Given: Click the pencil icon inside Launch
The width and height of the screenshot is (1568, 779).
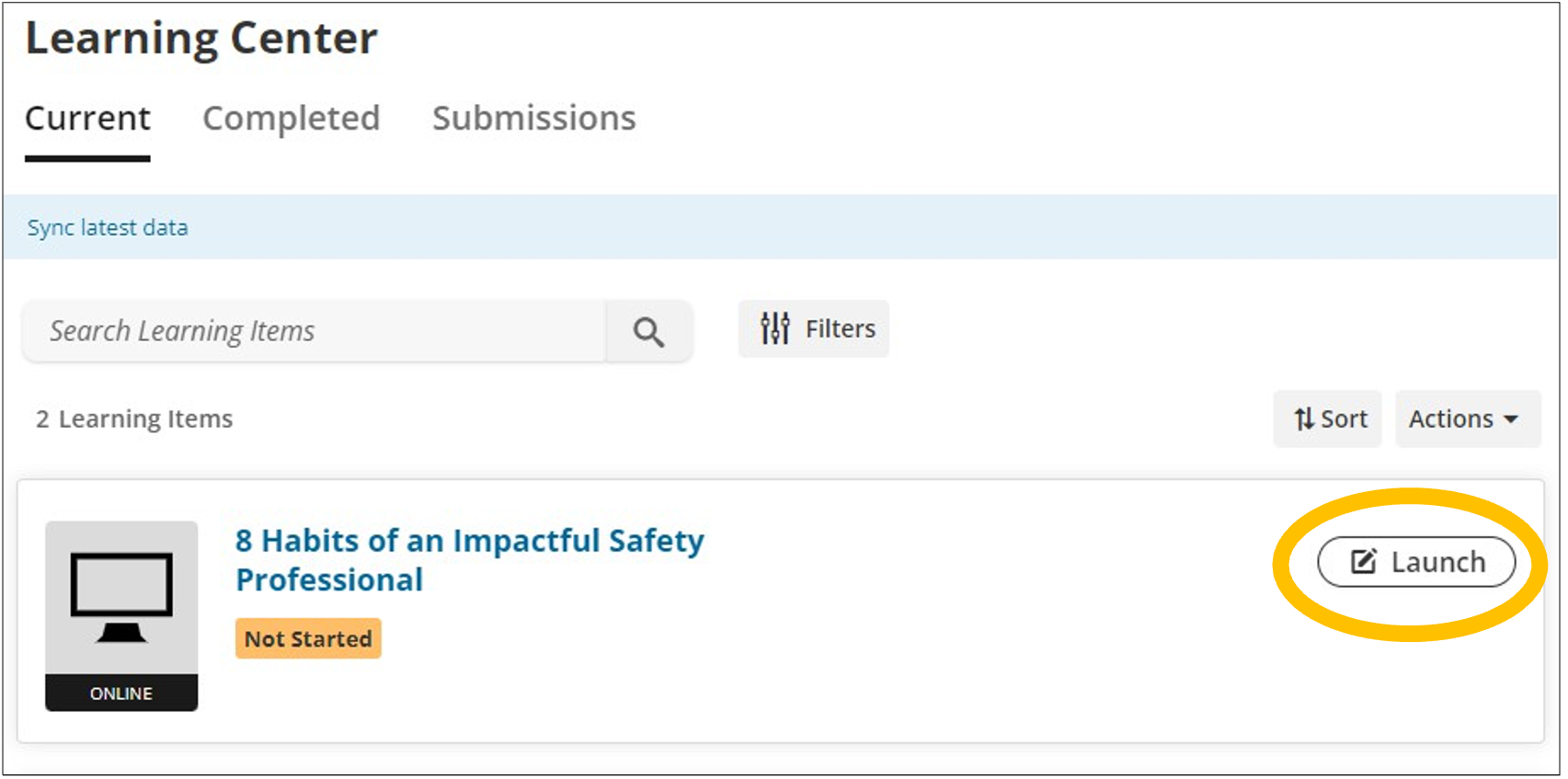Looking at the screenshot, I should 1363,561.
